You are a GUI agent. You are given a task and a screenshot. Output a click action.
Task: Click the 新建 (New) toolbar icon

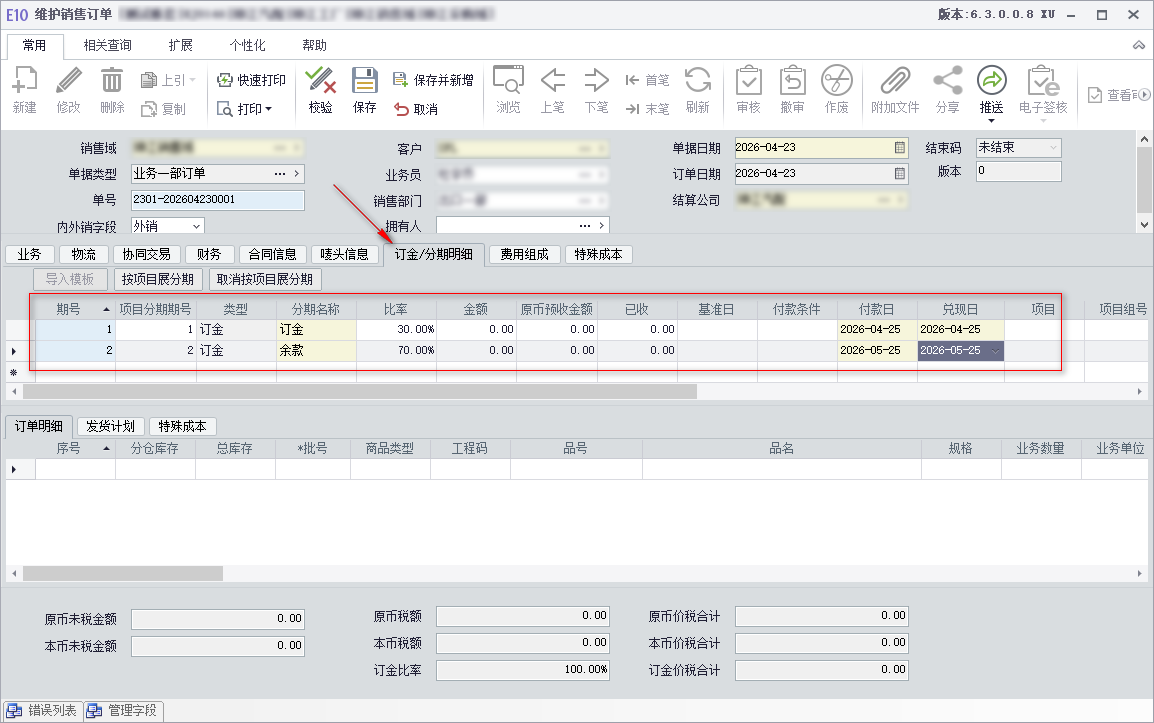[24, 90]
